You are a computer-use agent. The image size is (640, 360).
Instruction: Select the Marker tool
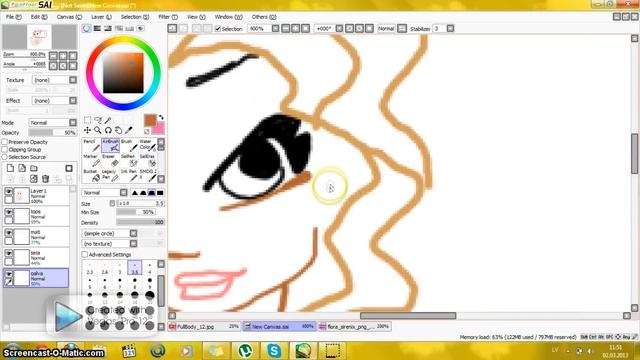pos(91,160)
